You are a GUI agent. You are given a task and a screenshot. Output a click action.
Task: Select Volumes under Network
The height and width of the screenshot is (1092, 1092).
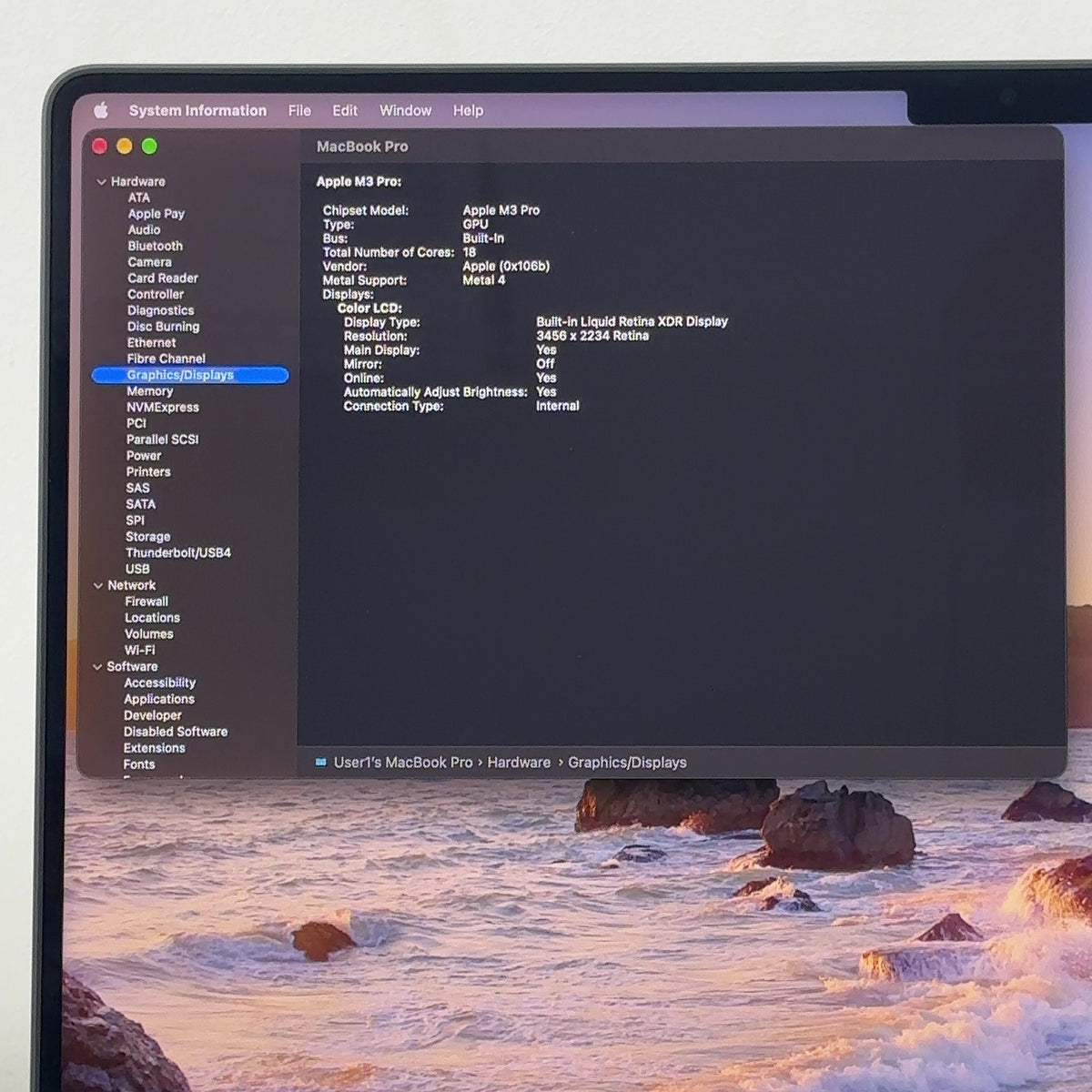[x=148, y=634]
